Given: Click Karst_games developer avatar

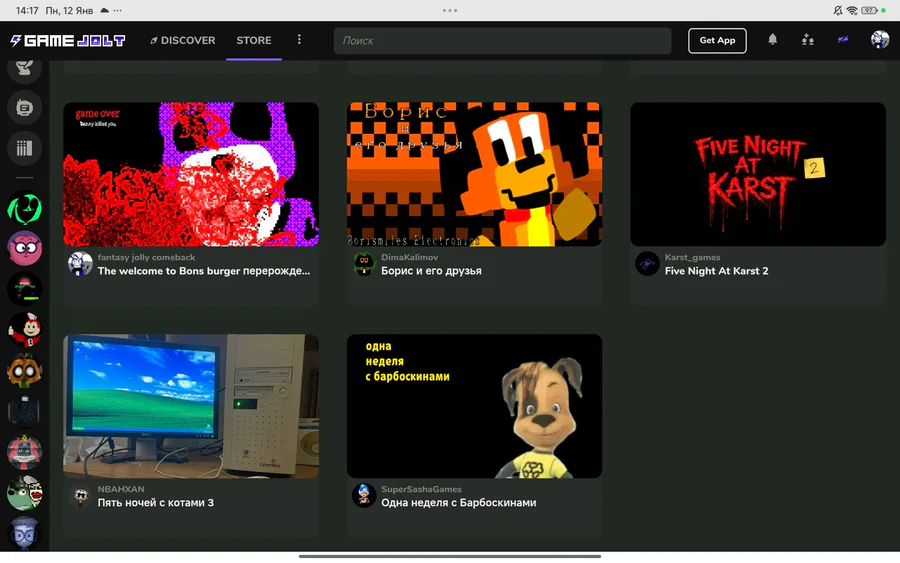Looking at the screenshot, I should click(647, 264).
